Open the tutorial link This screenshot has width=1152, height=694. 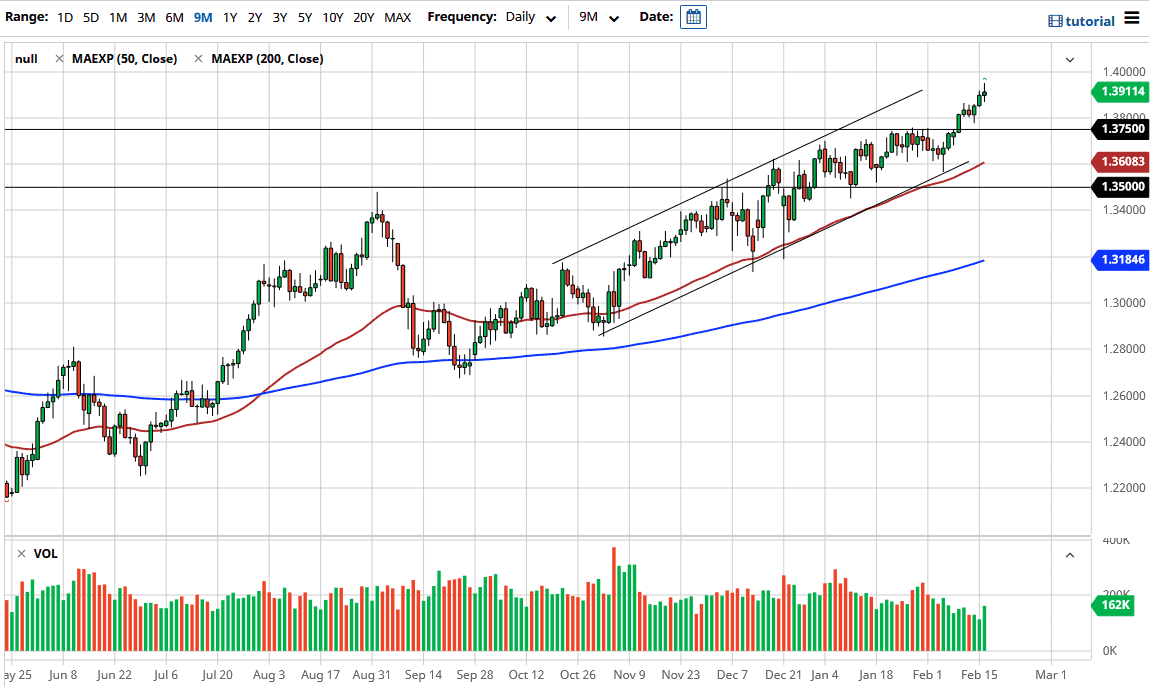click(x=1090, y=19)
